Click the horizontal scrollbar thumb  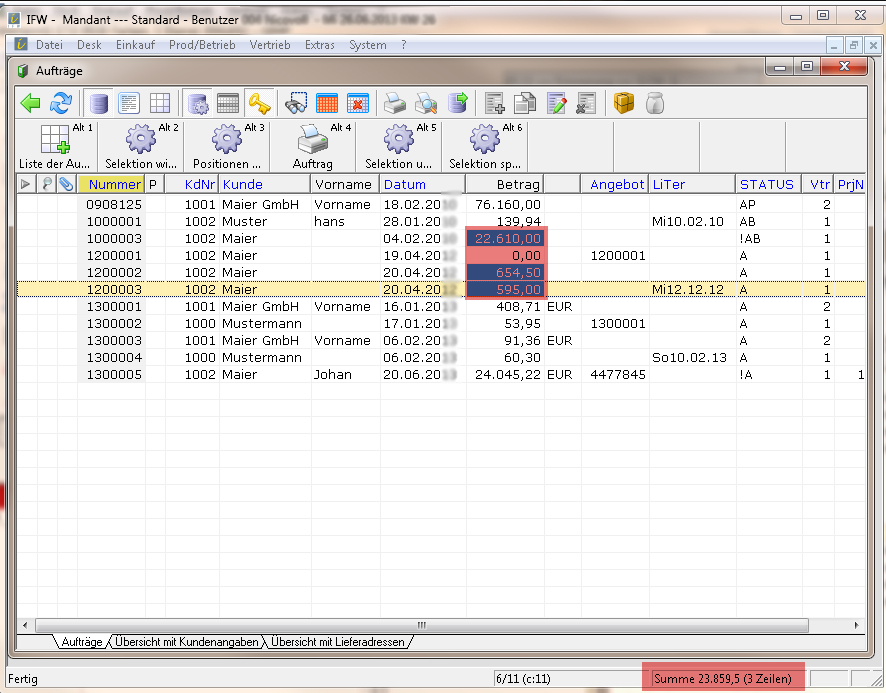420,624
